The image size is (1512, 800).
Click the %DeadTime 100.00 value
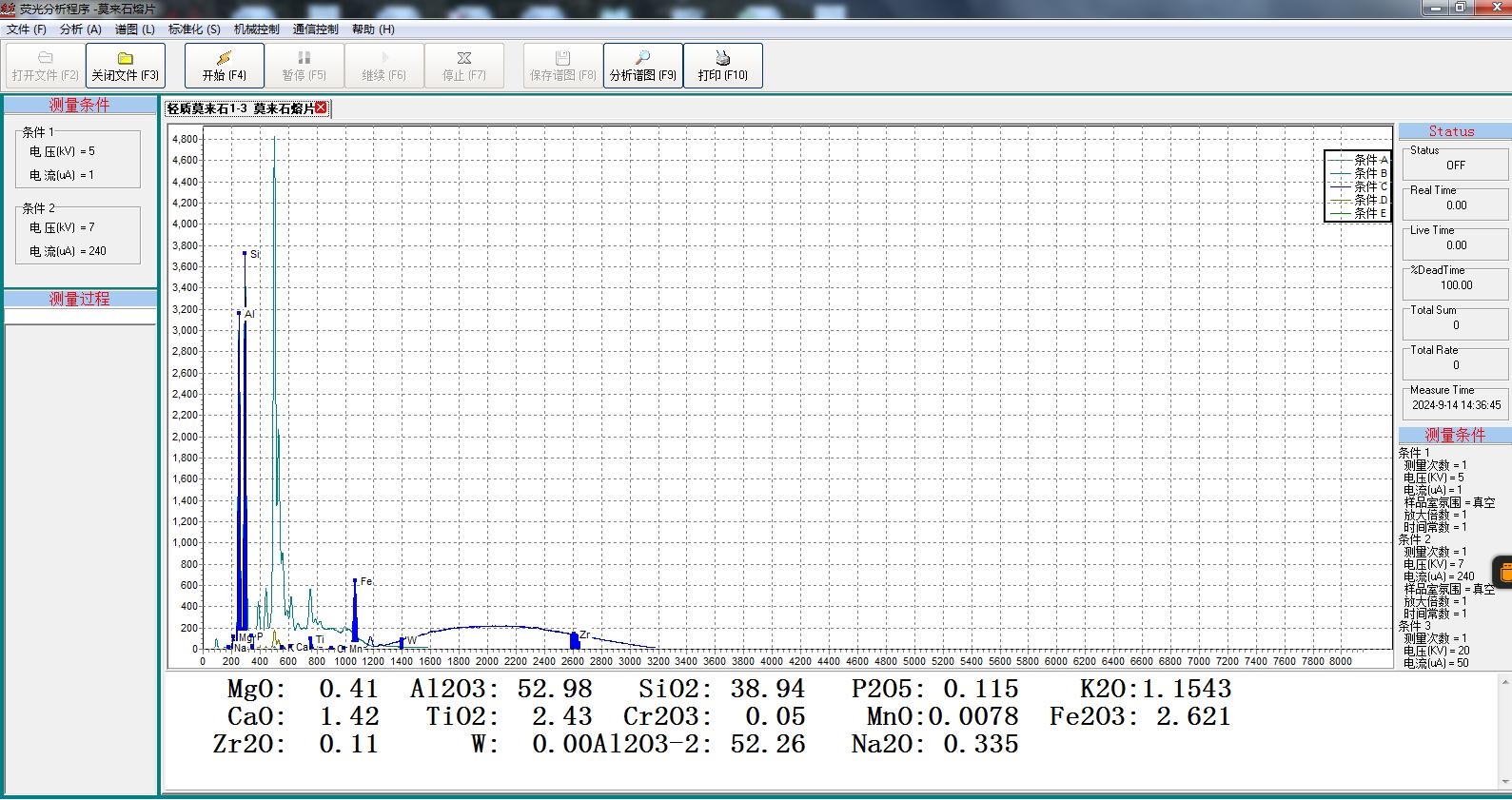pyautogui.click(x=1456, y=285)
